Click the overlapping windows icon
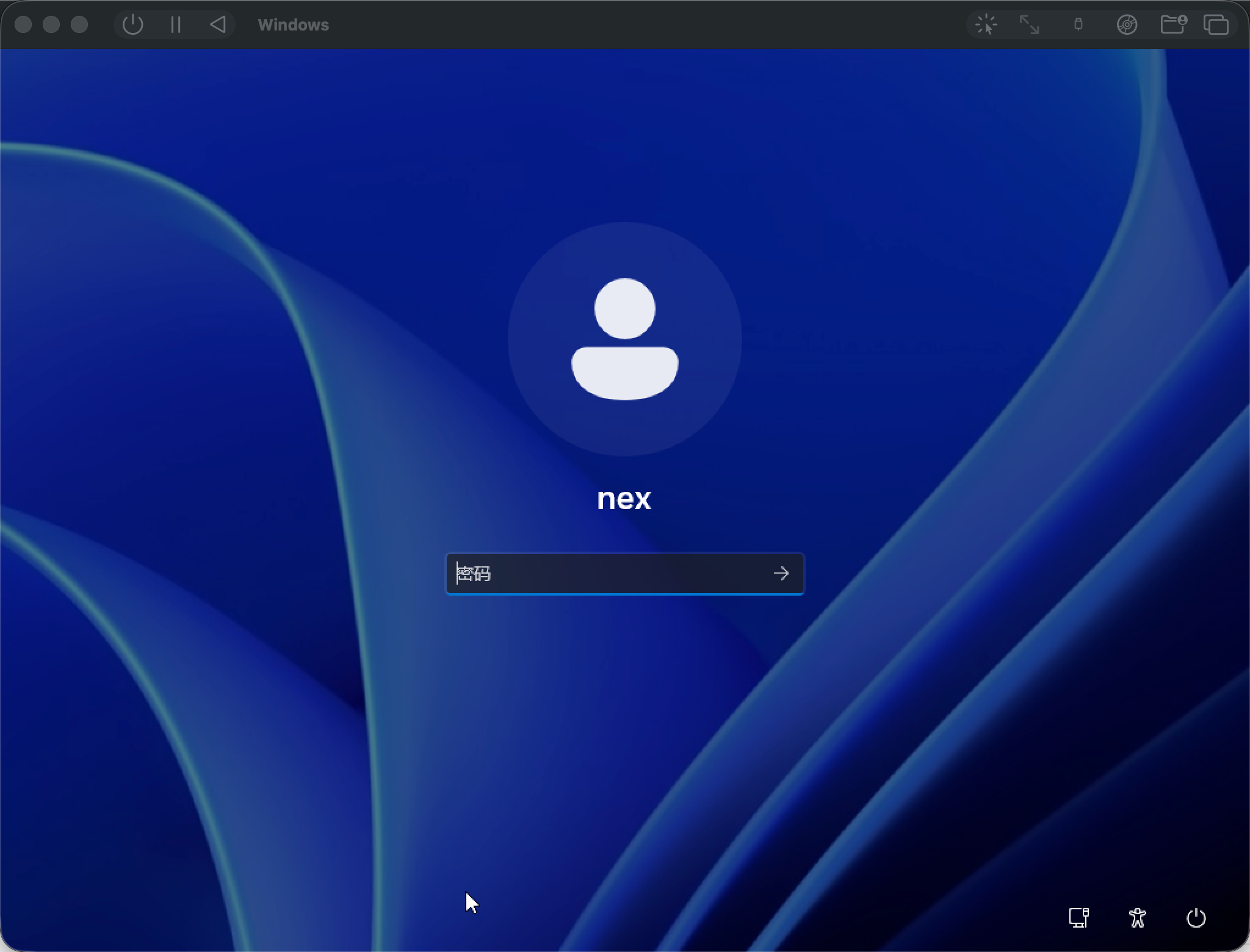Screen dimensions: 1250x952 point(1216,25)
